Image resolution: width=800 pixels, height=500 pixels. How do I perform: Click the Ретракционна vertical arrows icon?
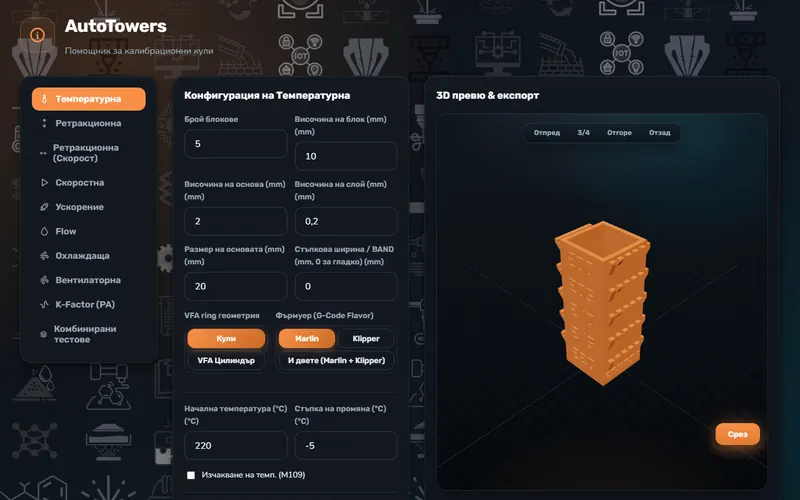pyautogui.click(x=44, y=123)
